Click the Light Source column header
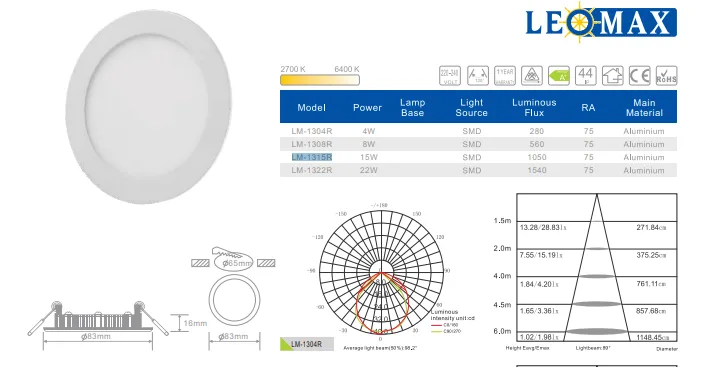Viewport: 701px width, 367px height. pos(471,108)
